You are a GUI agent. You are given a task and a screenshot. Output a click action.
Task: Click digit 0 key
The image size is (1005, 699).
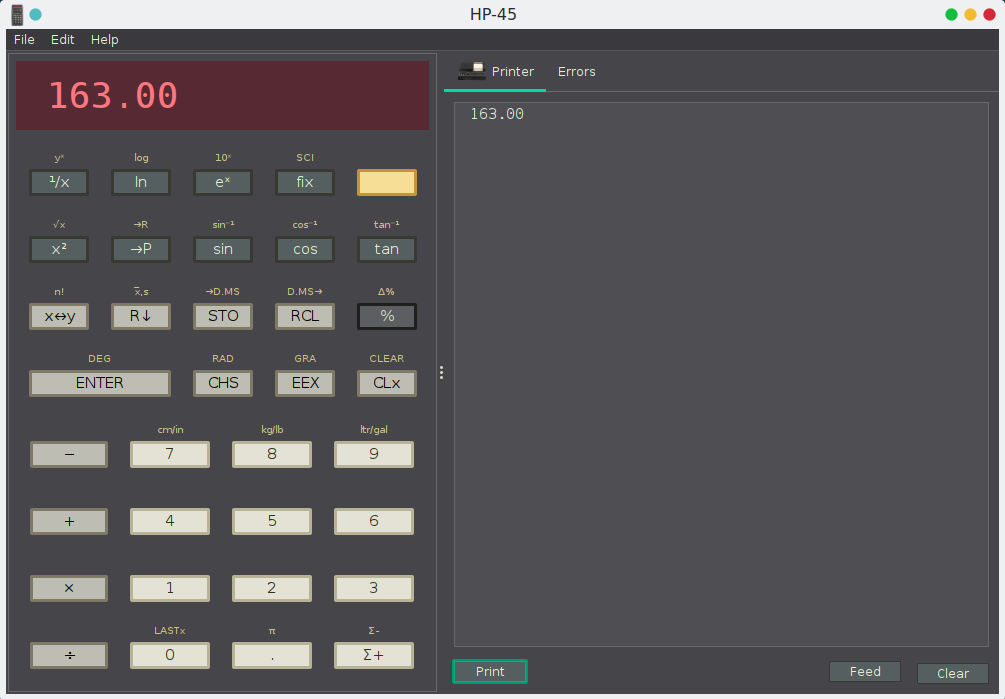(170, 655)
